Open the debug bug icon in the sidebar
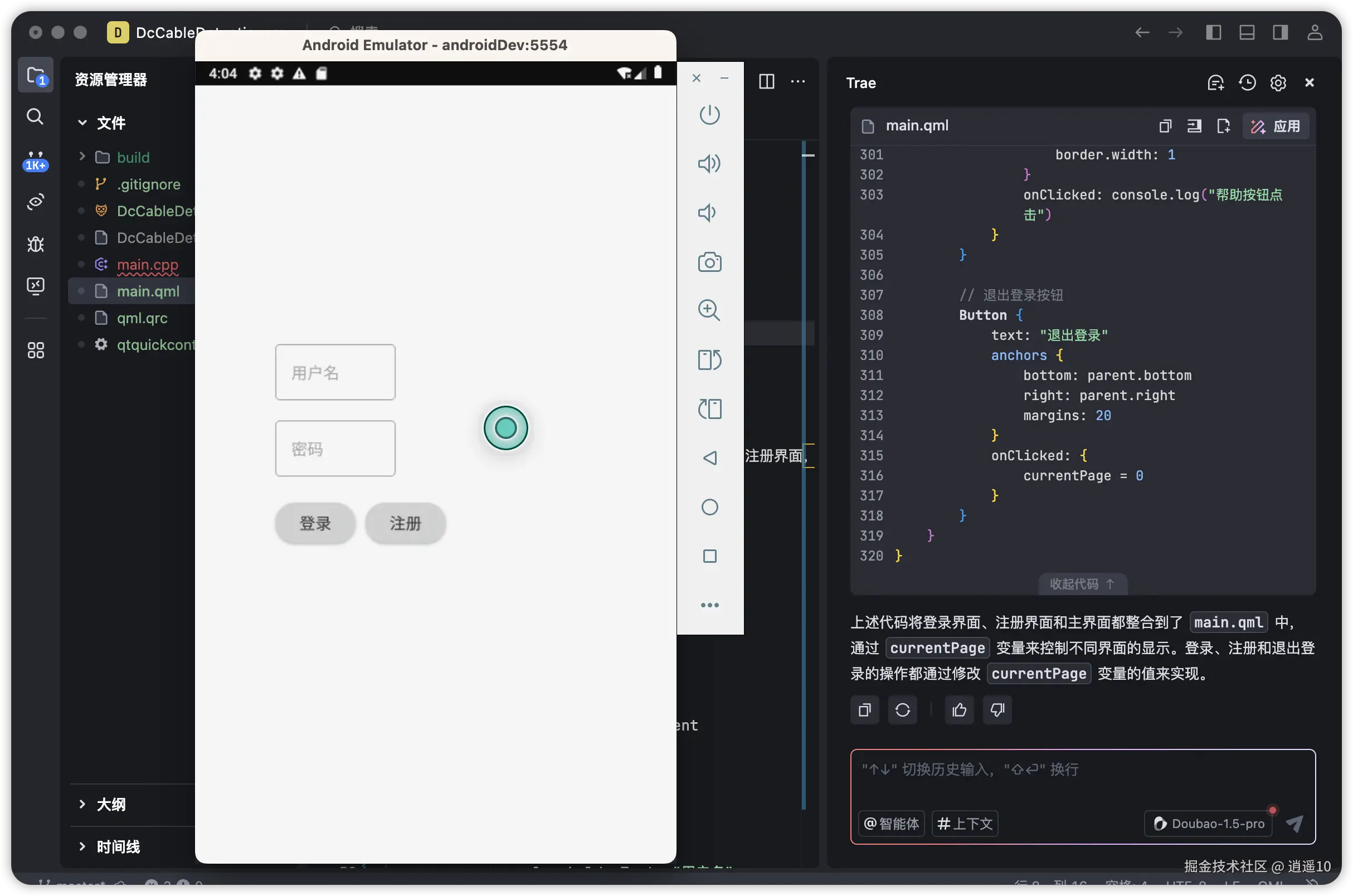The width and height of the screenshot is (1353, 896). (x=36, y=244)
